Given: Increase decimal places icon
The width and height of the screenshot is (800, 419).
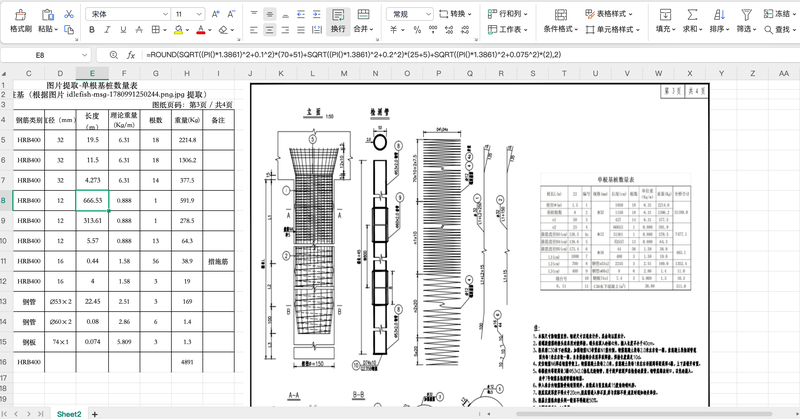Looking at the screenshot, I should coord(449,30).
